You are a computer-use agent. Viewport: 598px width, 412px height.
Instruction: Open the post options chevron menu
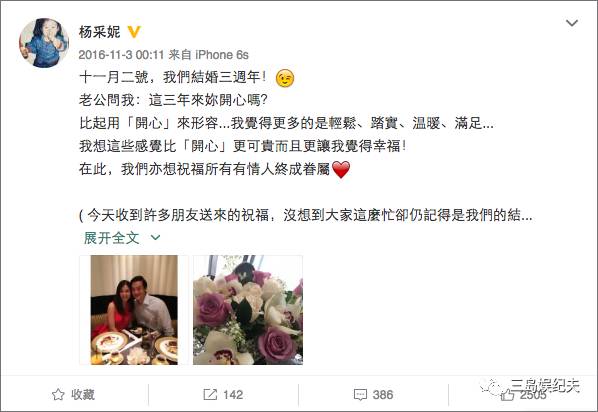coord(571,23)
